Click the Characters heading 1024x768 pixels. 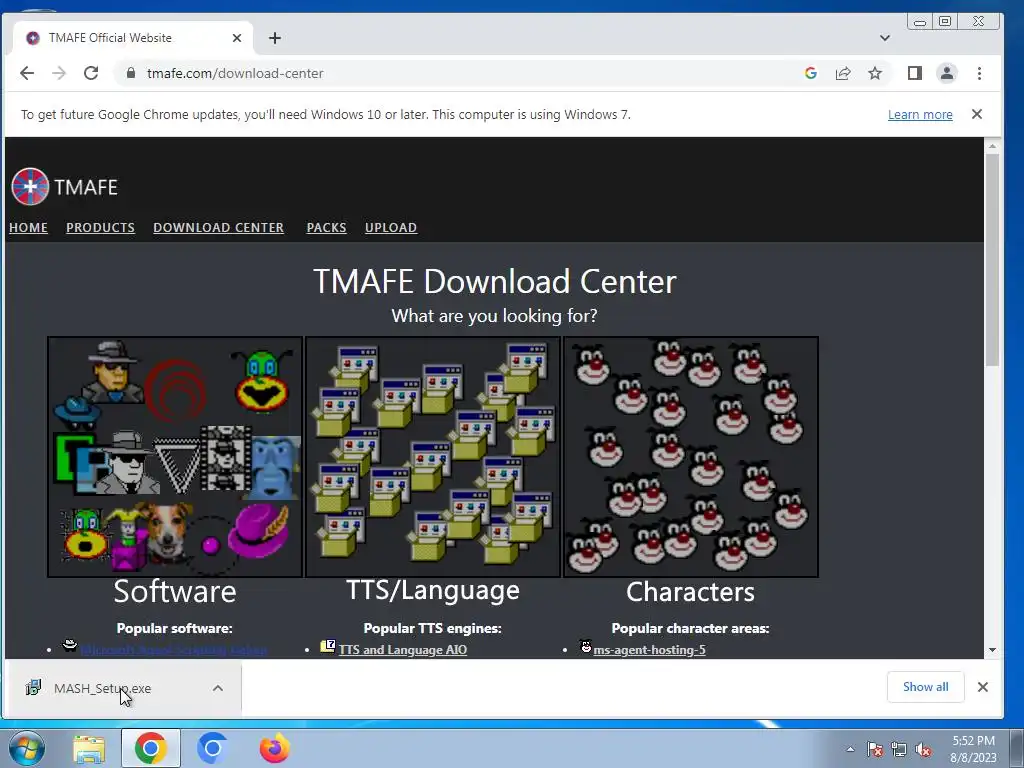point(690,592)
